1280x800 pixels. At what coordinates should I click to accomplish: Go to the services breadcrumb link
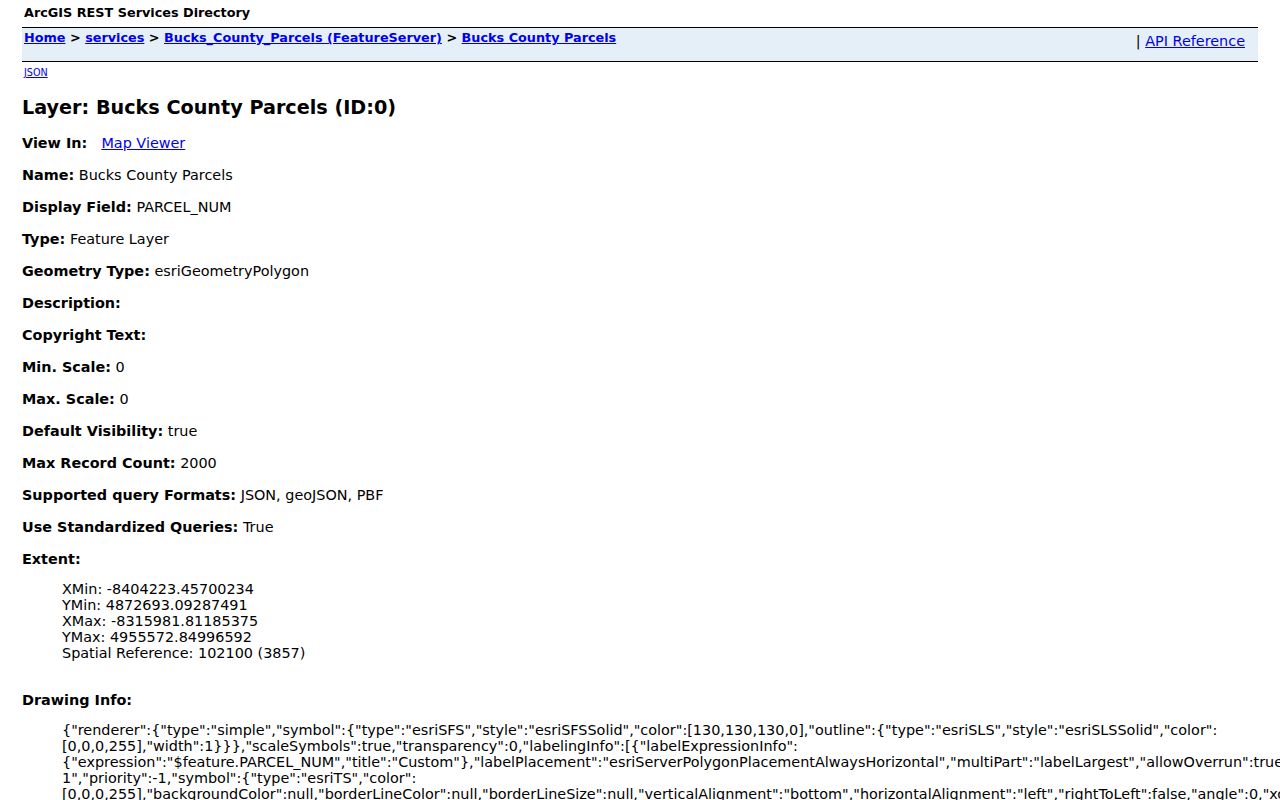pos(114,38)
